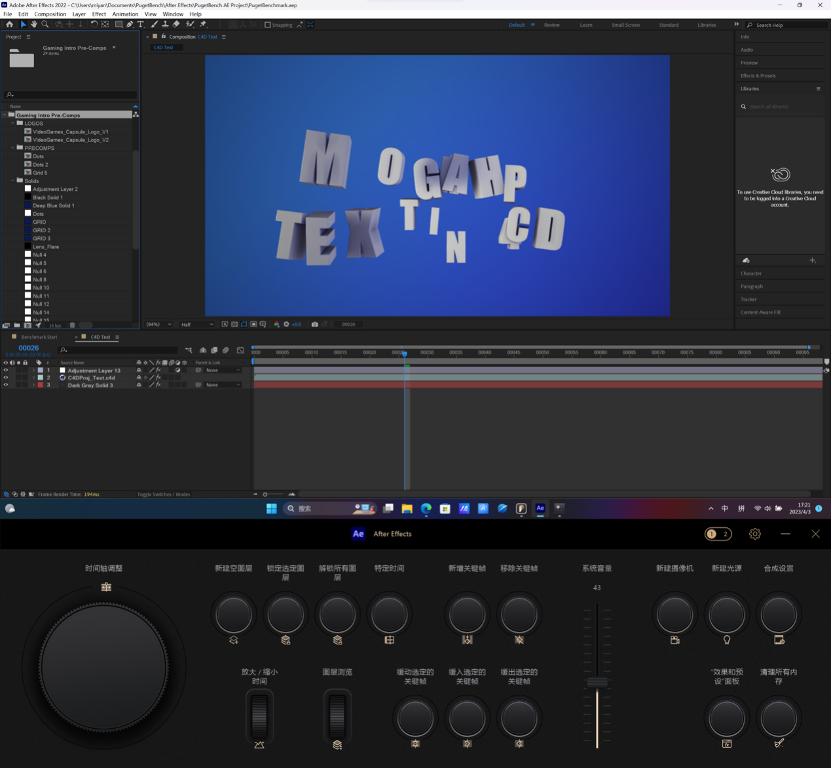Hide the Adjustment Layer 13 layer
The height and width of the screenshot is (768, 832).
[5, 370]
